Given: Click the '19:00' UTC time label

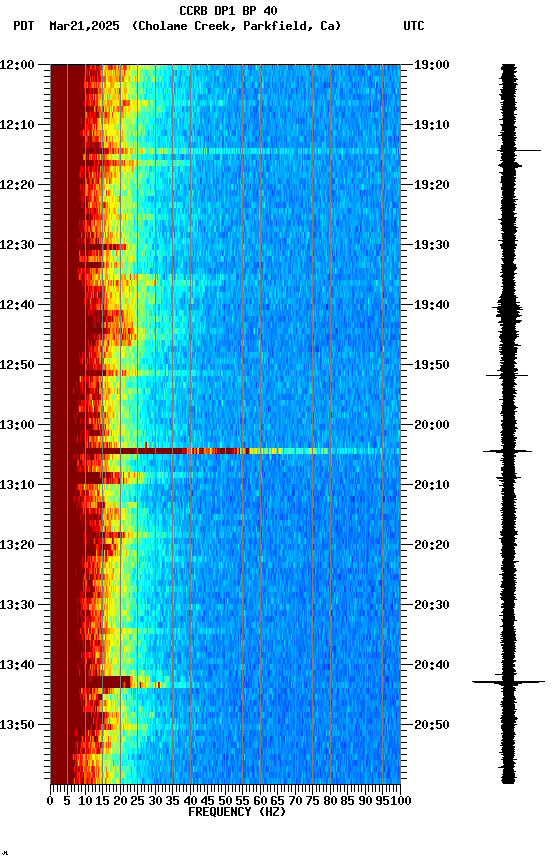Looking at the screenshot, I should pos(432,65).
